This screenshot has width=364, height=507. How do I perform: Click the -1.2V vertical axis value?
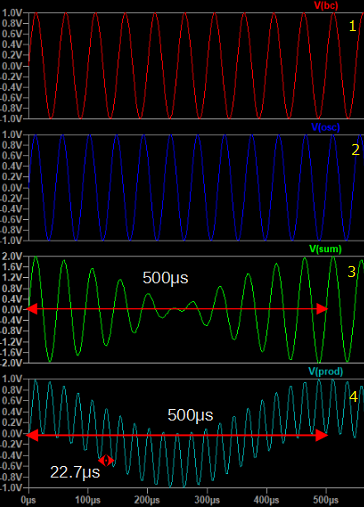[x=12, y=342]
